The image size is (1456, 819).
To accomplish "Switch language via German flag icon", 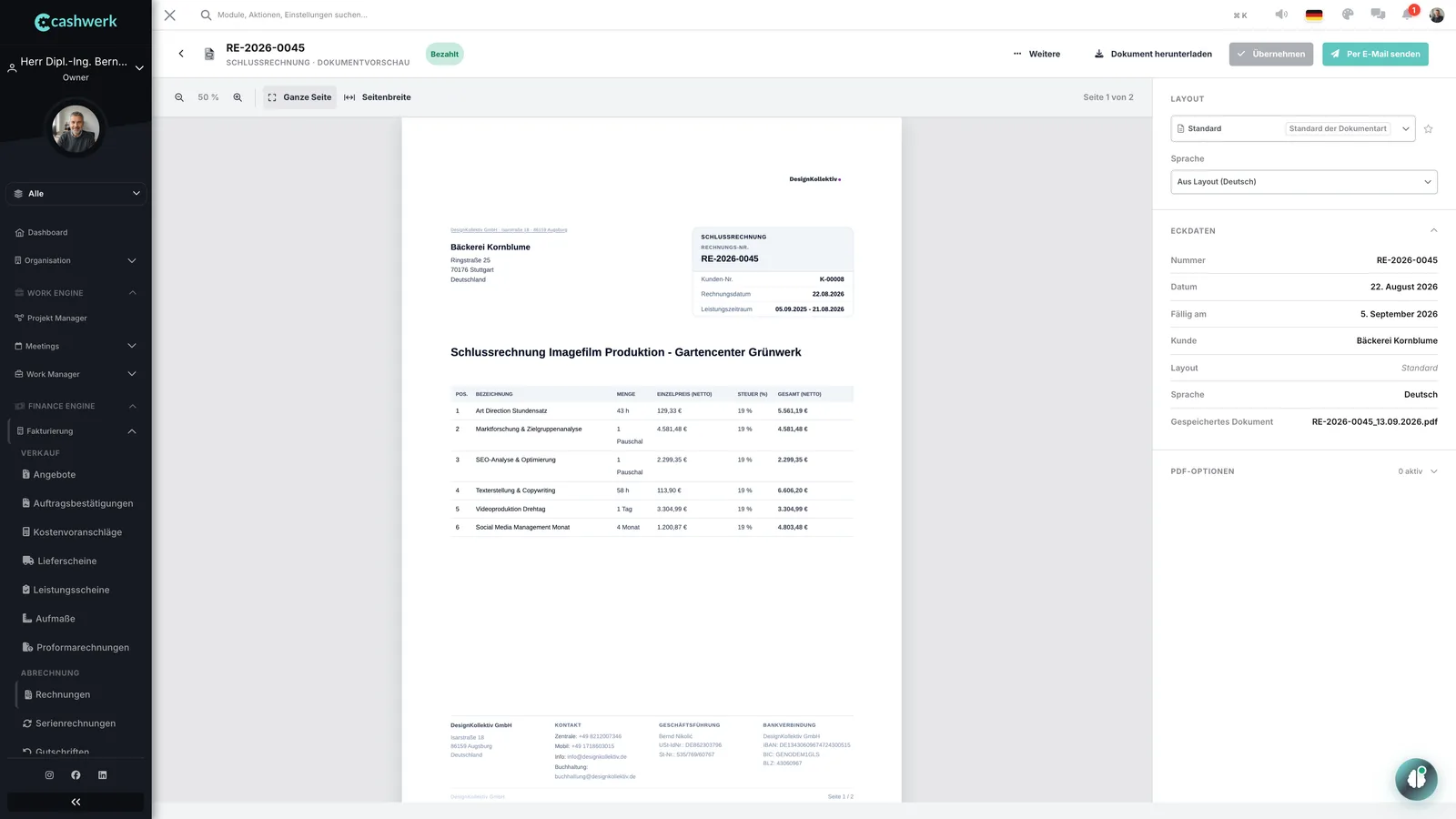I will pyautogui.click(x=1314, y=15).
